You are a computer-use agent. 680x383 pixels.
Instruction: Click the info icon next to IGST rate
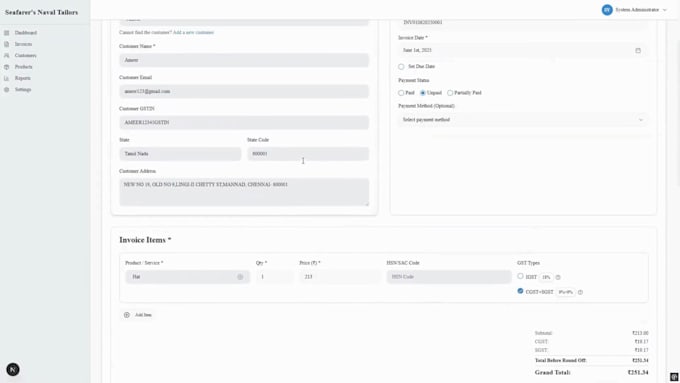(x=558, y=277)
